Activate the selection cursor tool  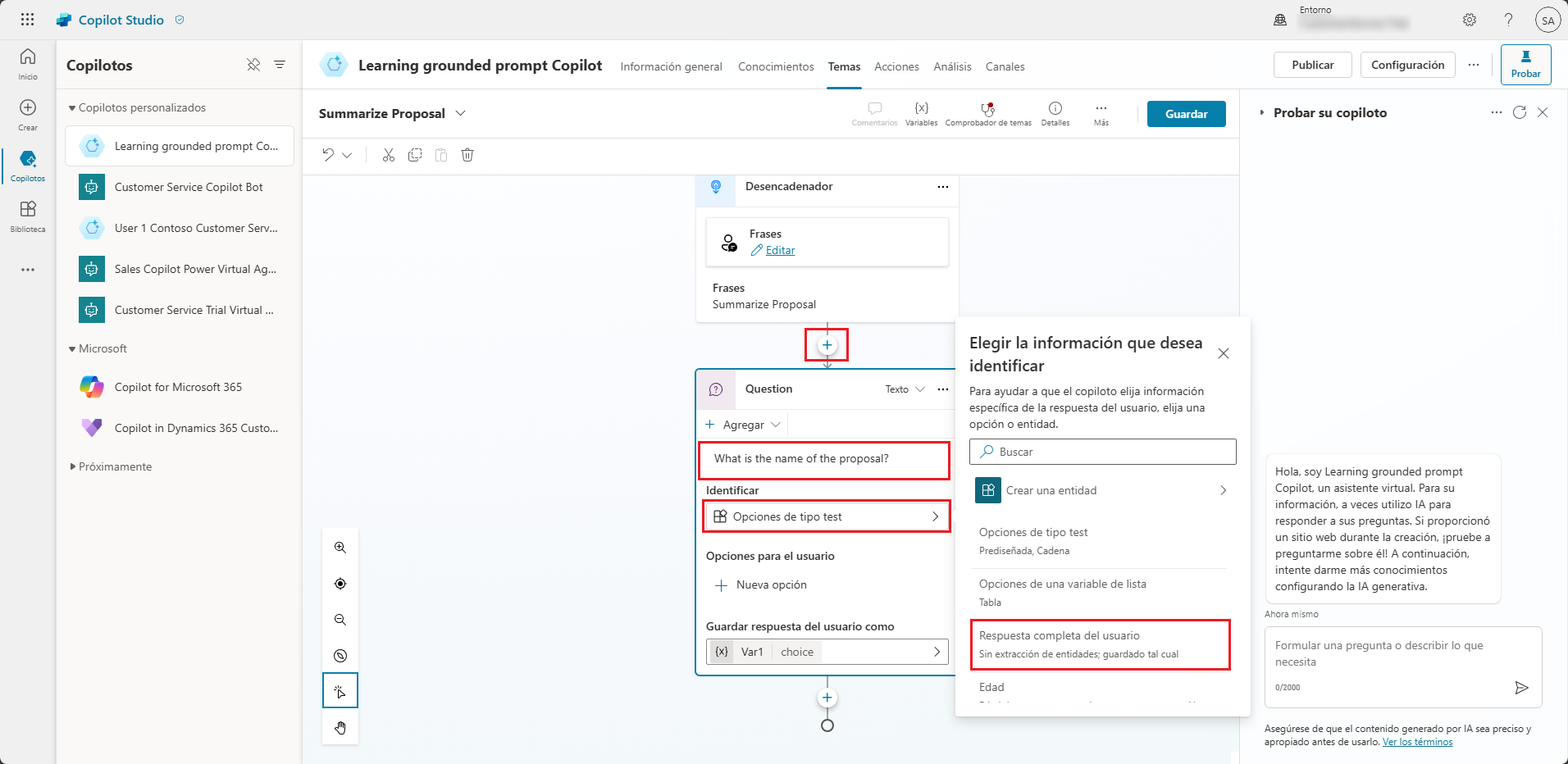click(x=340, y=691)
